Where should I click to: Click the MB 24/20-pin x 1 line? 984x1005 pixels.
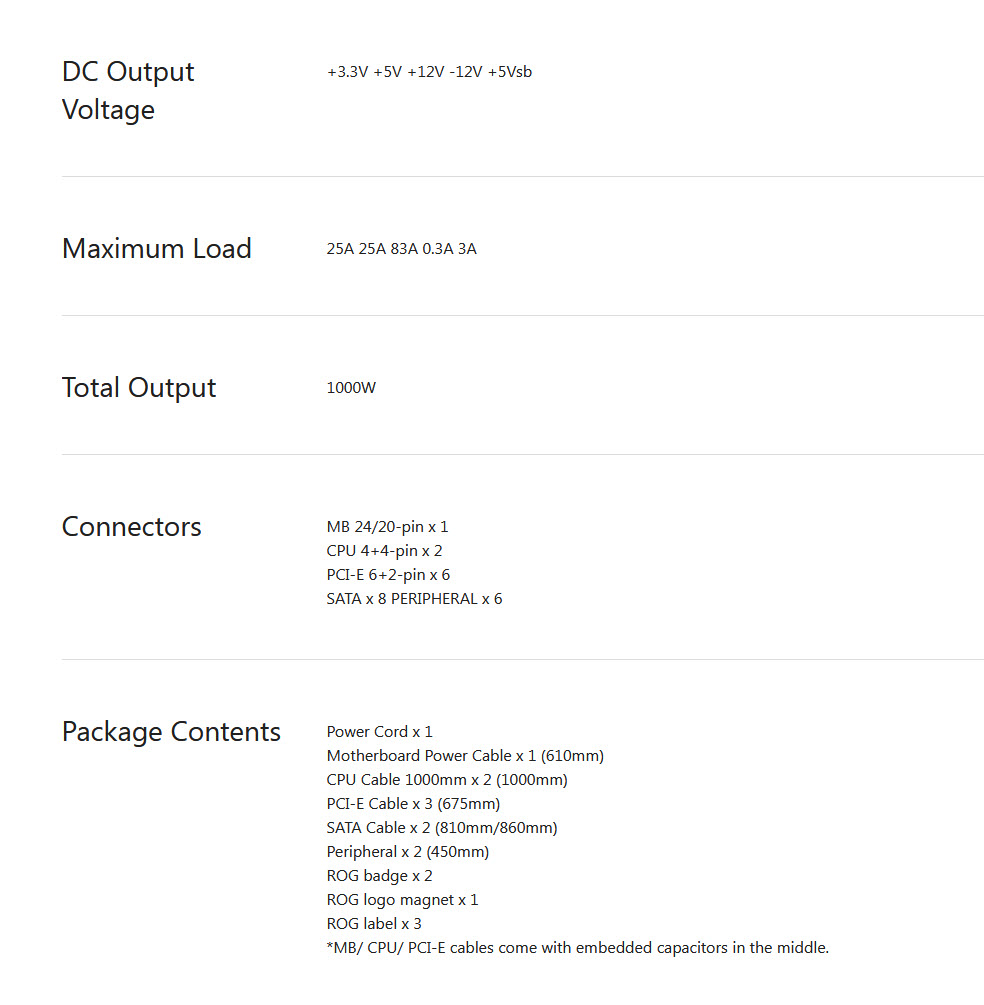point(387,527)
